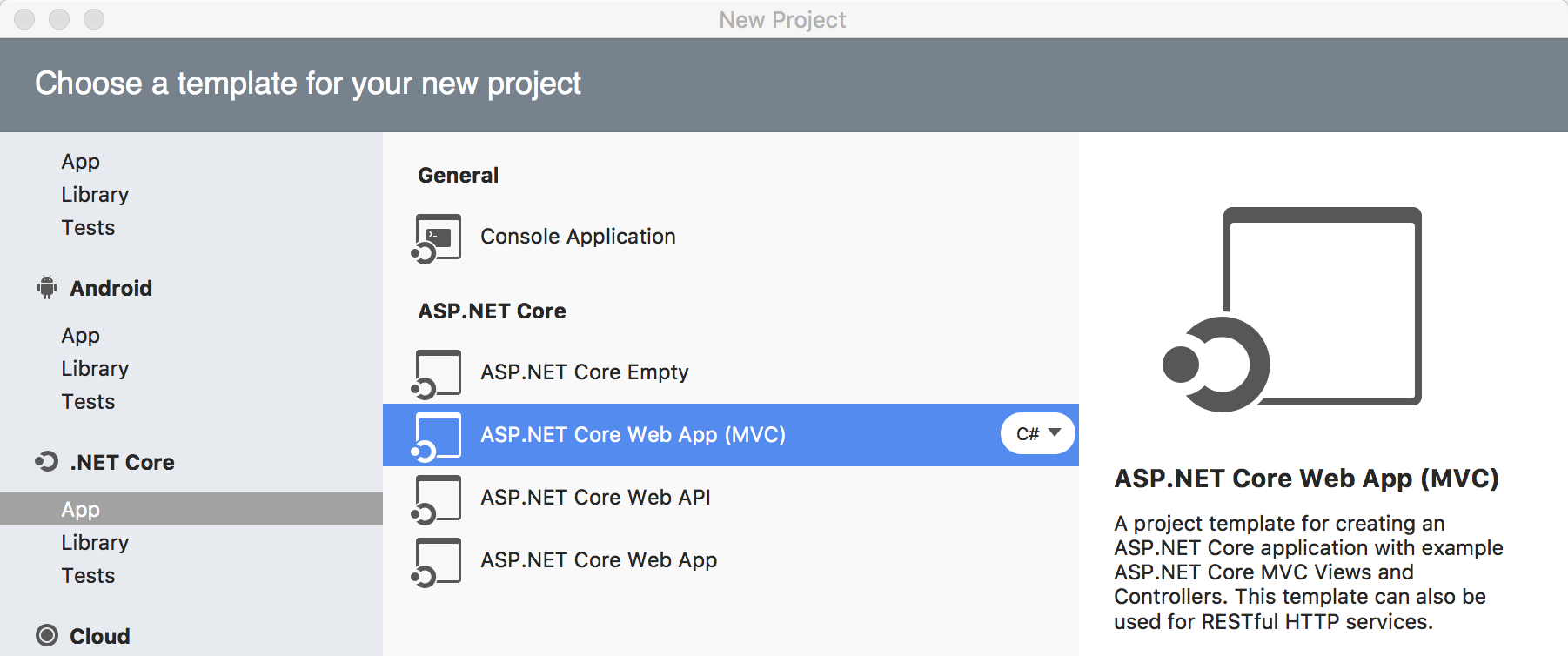Open the C# language dropdown

(1037, 433)
